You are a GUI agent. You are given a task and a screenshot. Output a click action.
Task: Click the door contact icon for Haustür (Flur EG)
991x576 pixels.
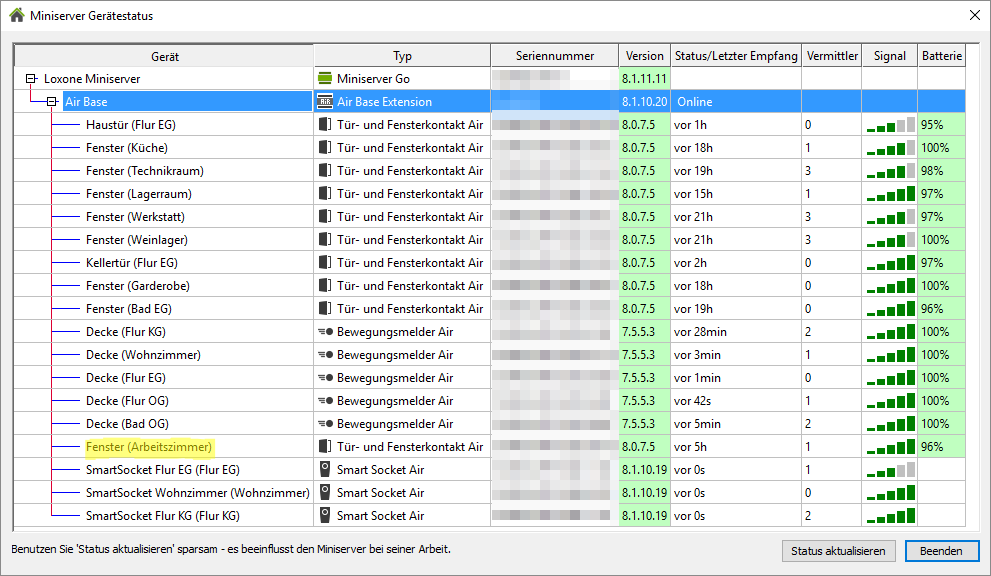[325, 125]
